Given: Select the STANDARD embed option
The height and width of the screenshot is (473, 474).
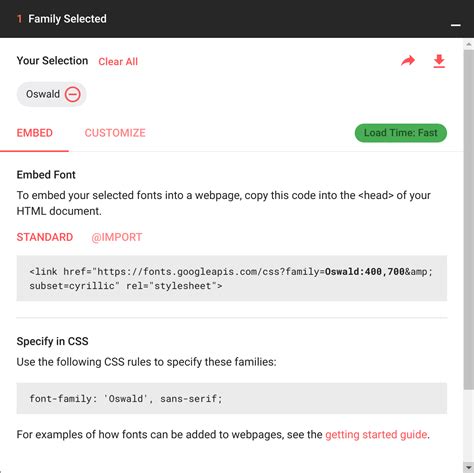Looking at the screenshot, I should [x=45, y=237].
